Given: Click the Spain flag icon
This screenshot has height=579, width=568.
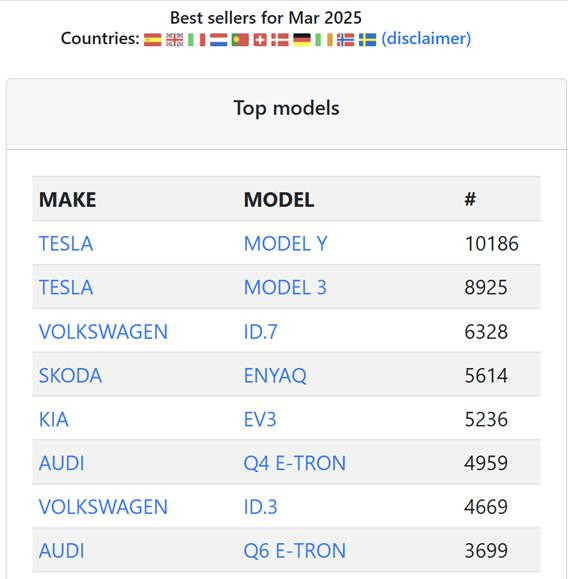Looking at the screenshot, I should 153,40.
